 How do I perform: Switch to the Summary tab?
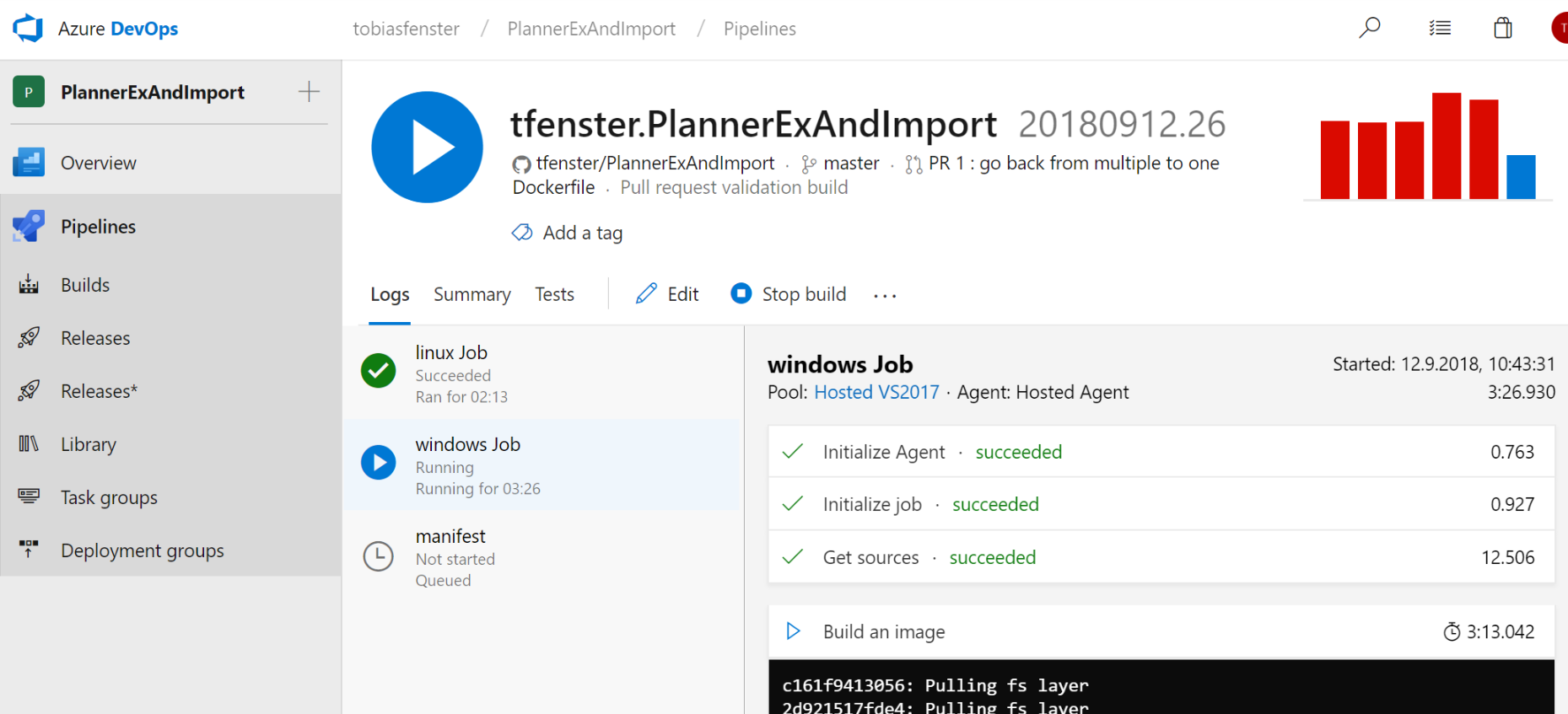(x=471, y=294)
